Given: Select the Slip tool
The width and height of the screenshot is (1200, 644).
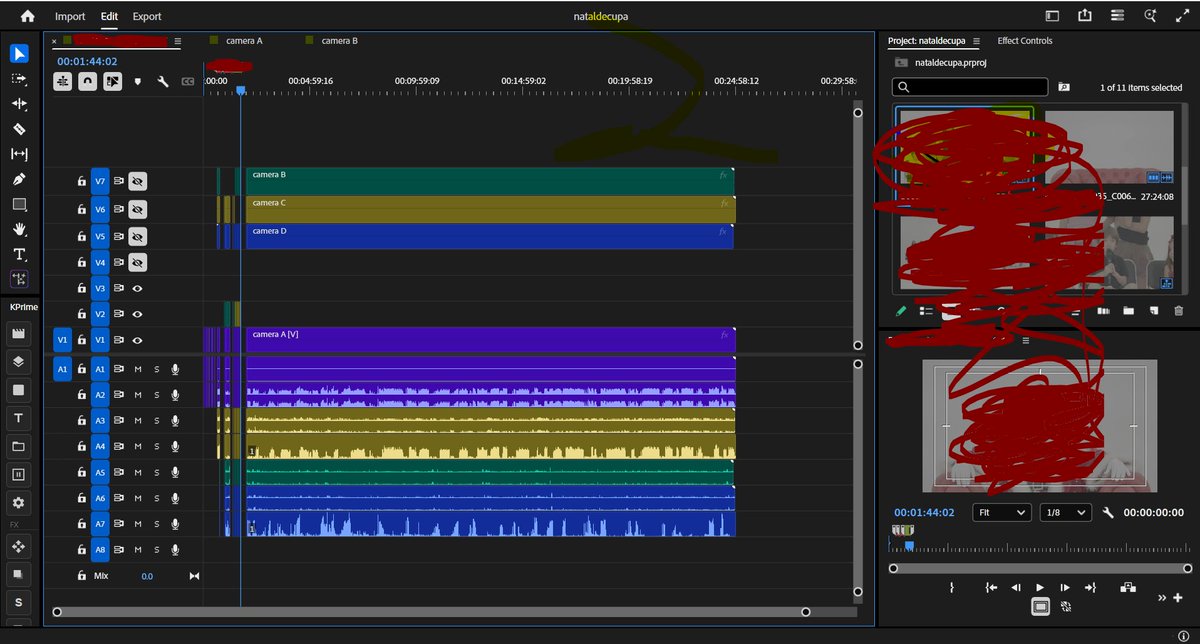Looking at the screenshot, I should [x=19, y=154].
